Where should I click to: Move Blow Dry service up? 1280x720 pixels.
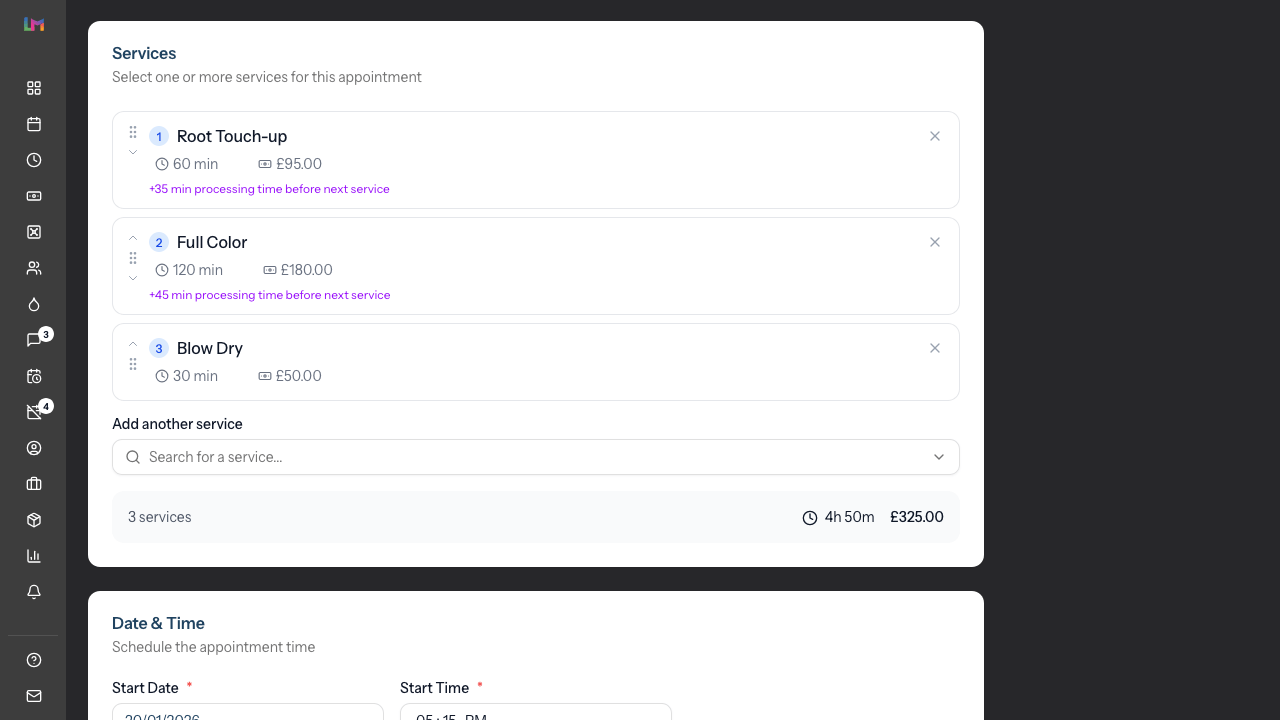pos(133,344)
